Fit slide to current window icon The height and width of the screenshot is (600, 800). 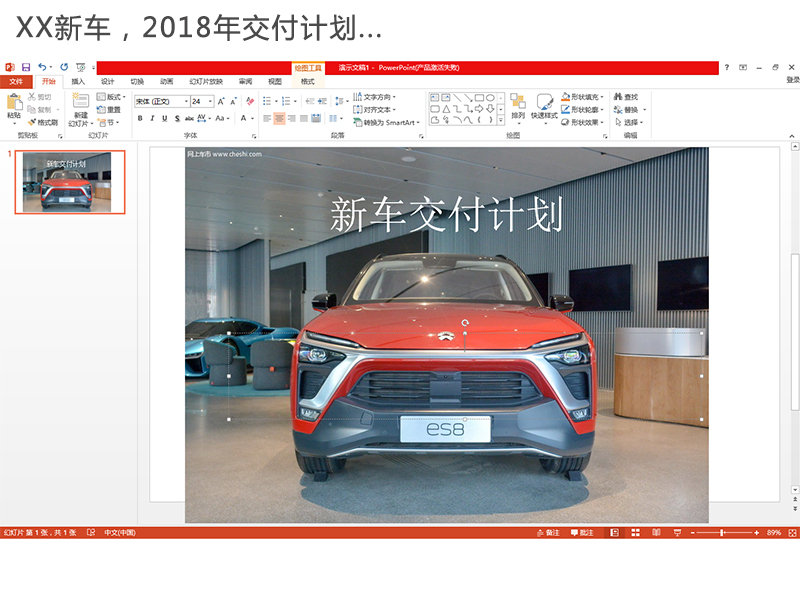coord(792,533)
